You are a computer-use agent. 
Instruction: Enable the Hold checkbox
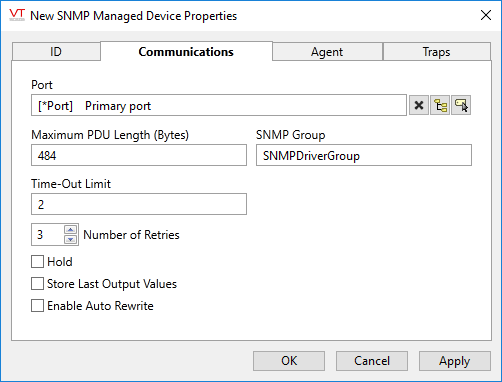coord(37,262)
